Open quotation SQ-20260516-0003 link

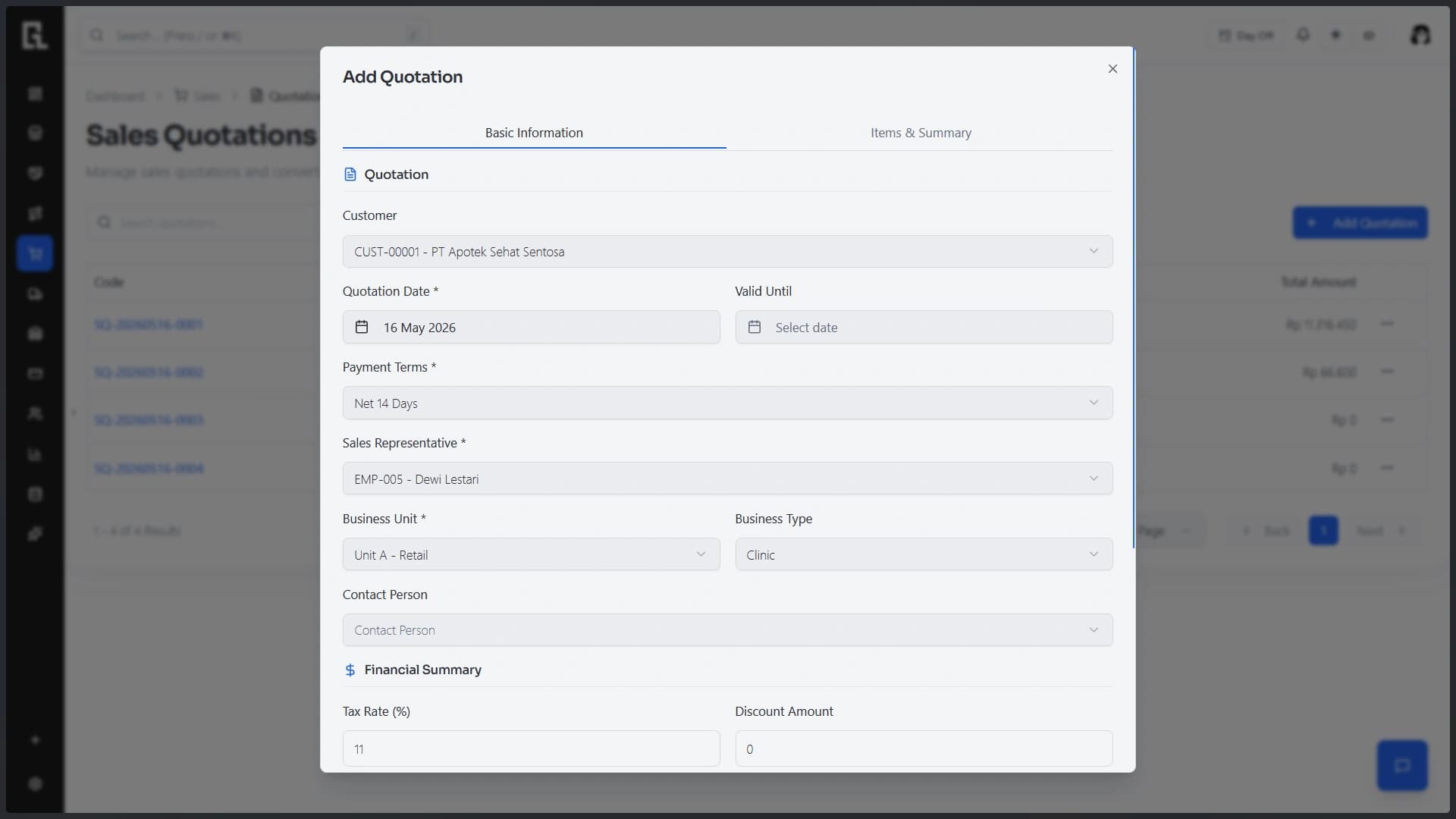[x=149, y=420]
